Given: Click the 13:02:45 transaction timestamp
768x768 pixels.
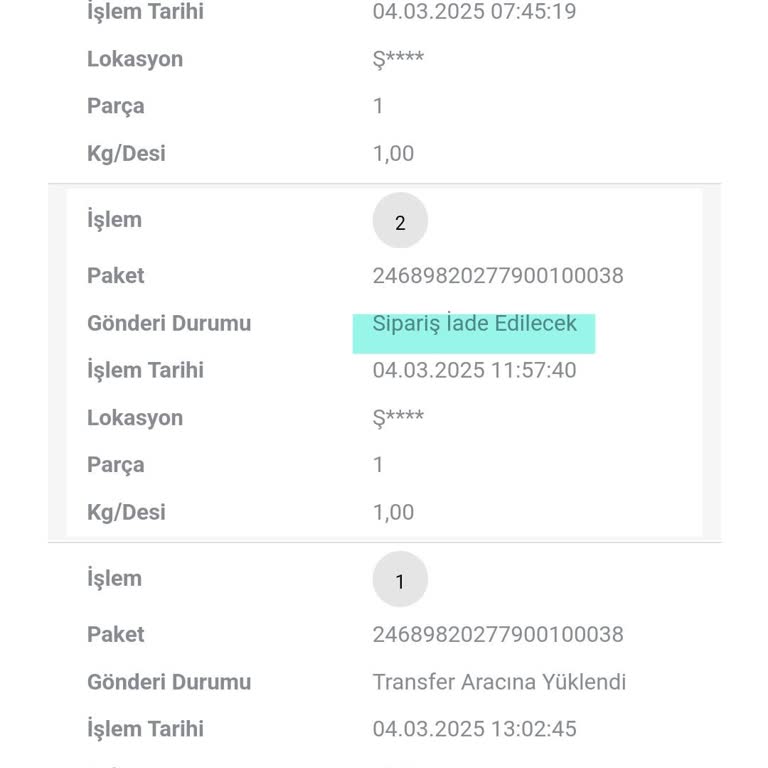Looking at the screenshot, I should click(474, 730).
